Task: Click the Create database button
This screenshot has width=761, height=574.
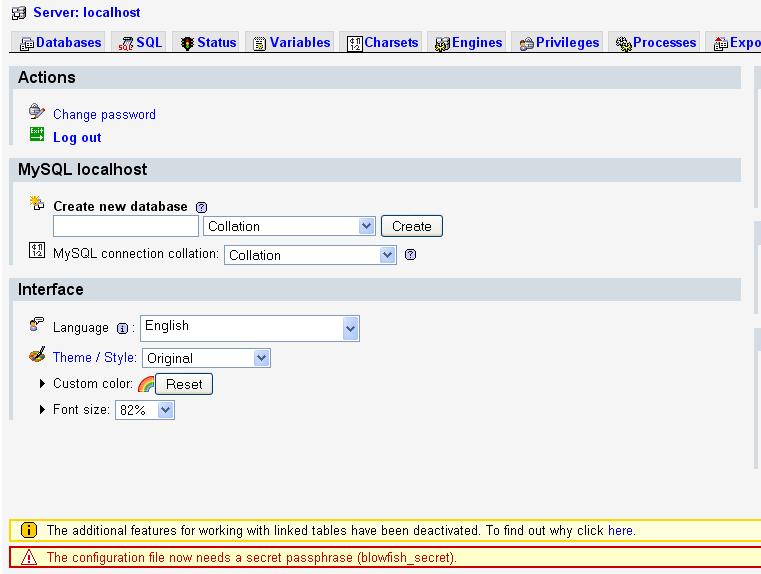Action: point(412,226)
